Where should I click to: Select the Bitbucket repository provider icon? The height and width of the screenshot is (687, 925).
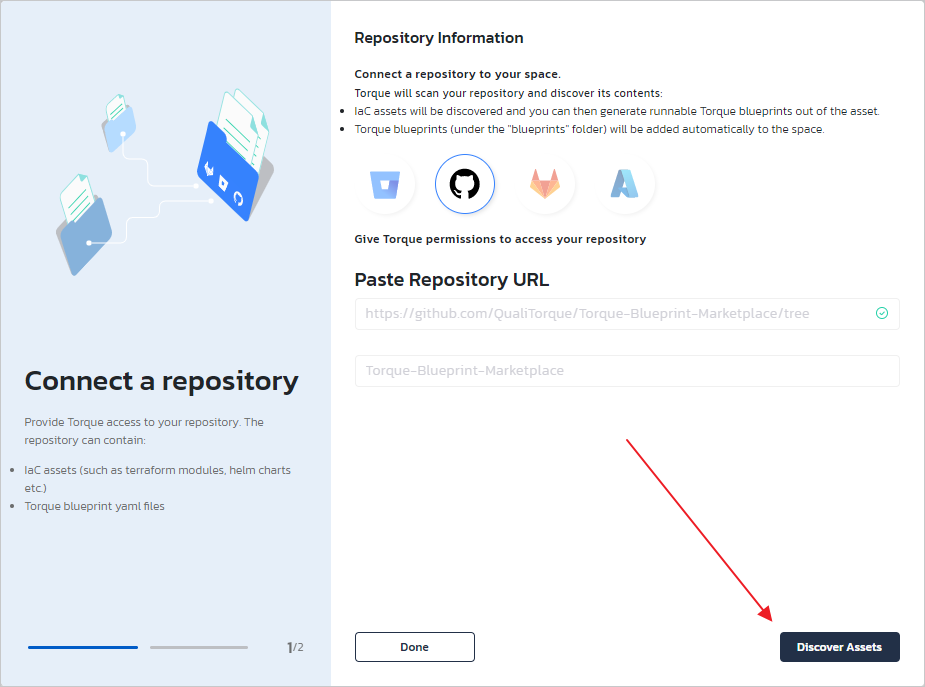pos(385,185)
